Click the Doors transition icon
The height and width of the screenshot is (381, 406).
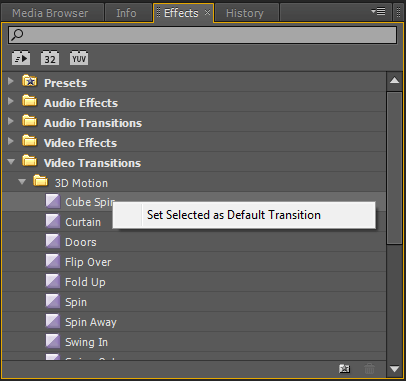click(53, 241)
